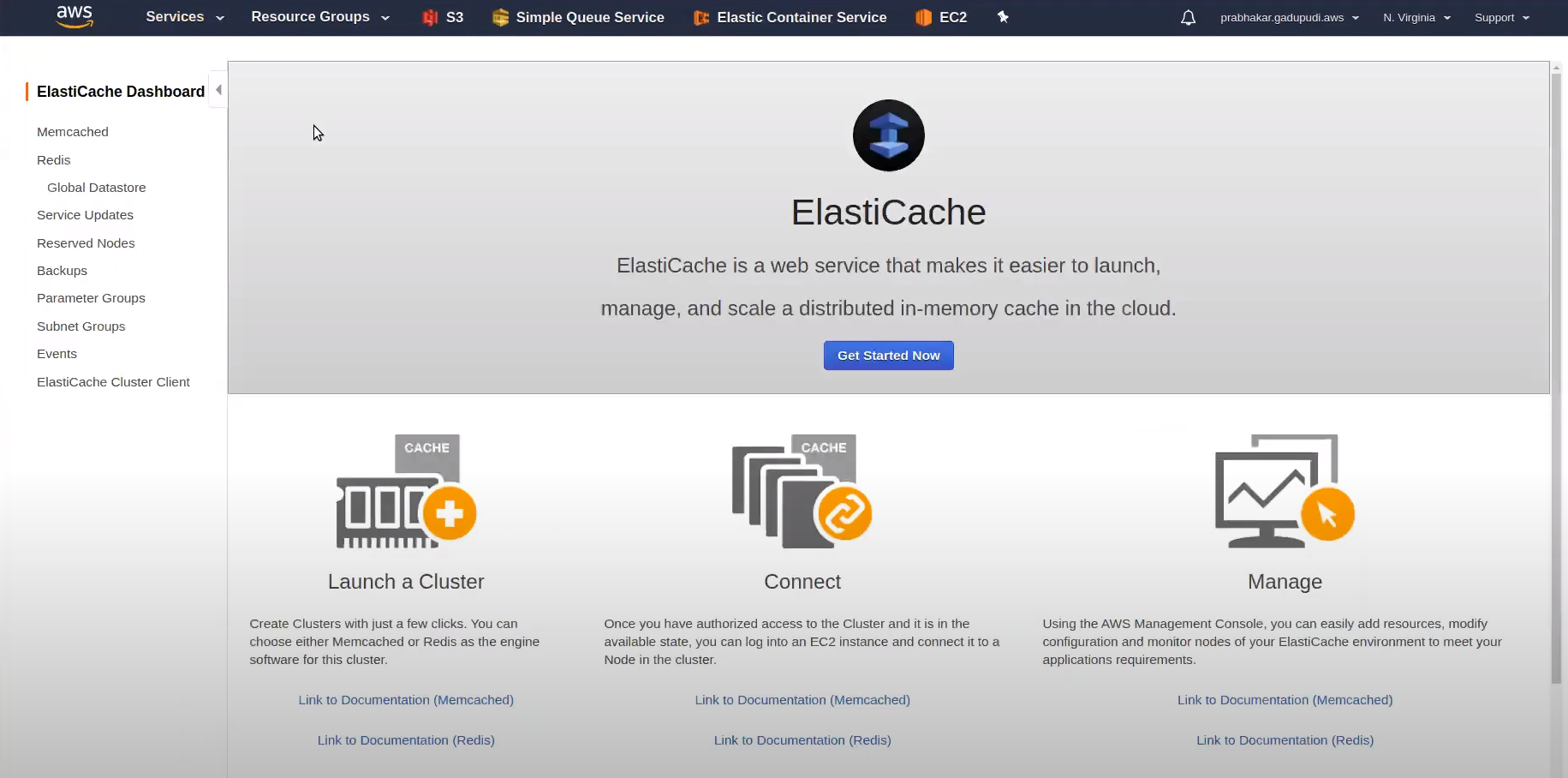Click the Launch a Cluster illustration icon
The height and width of the screenshot is (778, 1568).
406,491
